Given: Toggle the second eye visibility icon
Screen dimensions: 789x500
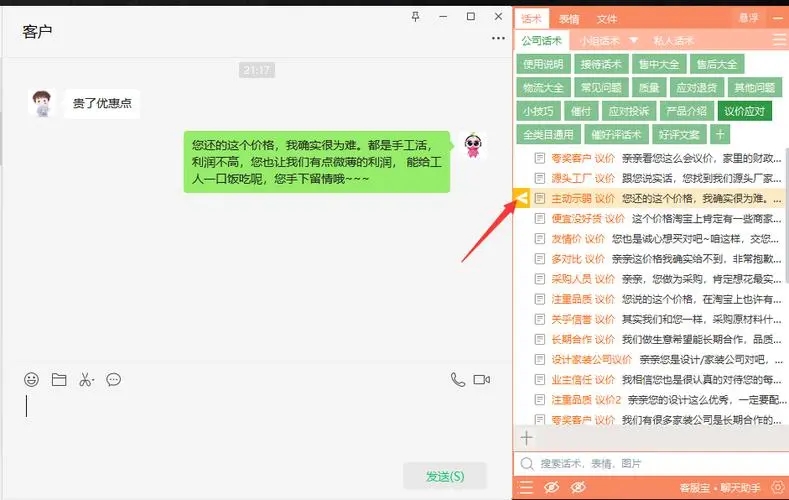Looking at the screenshot, I should point(577,487).
